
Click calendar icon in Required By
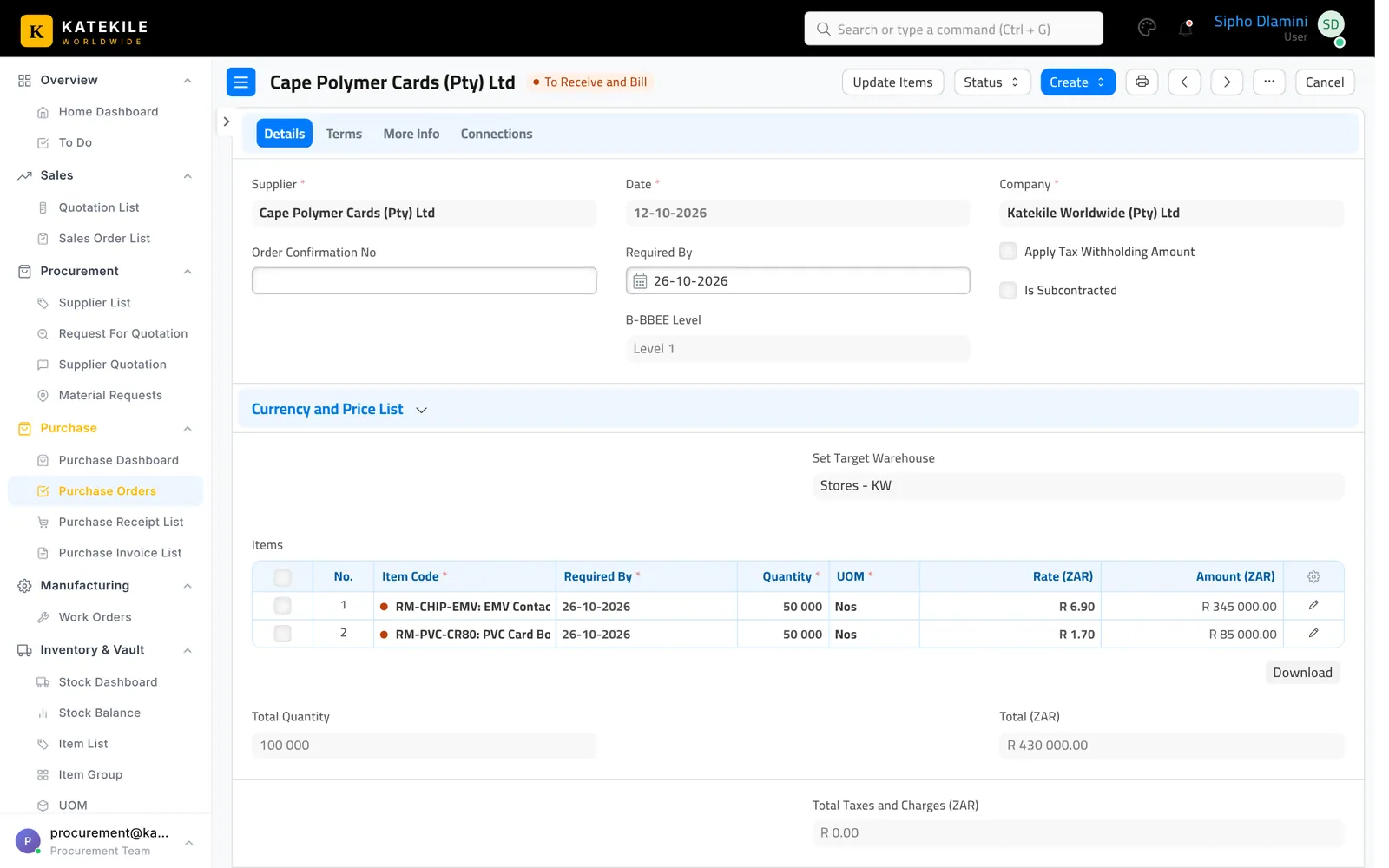pos(640,281)
